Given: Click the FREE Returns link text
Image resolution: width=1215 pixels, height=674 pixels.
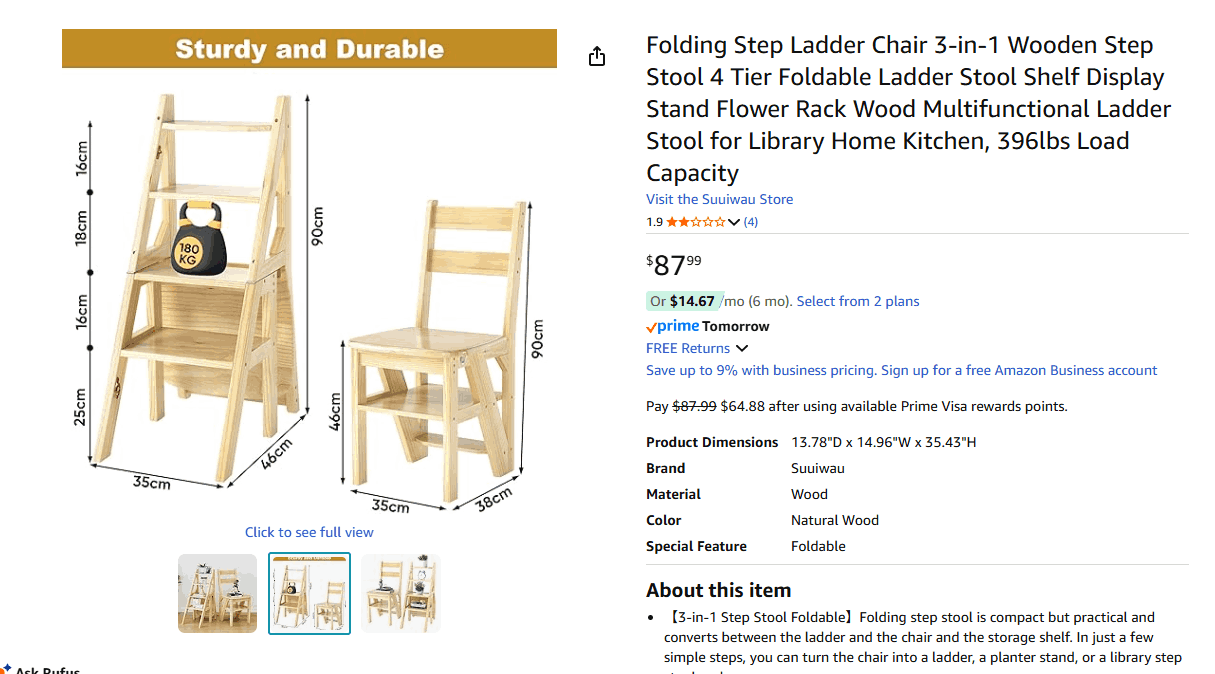Looking at the screenshot, I should pos(688,348).
